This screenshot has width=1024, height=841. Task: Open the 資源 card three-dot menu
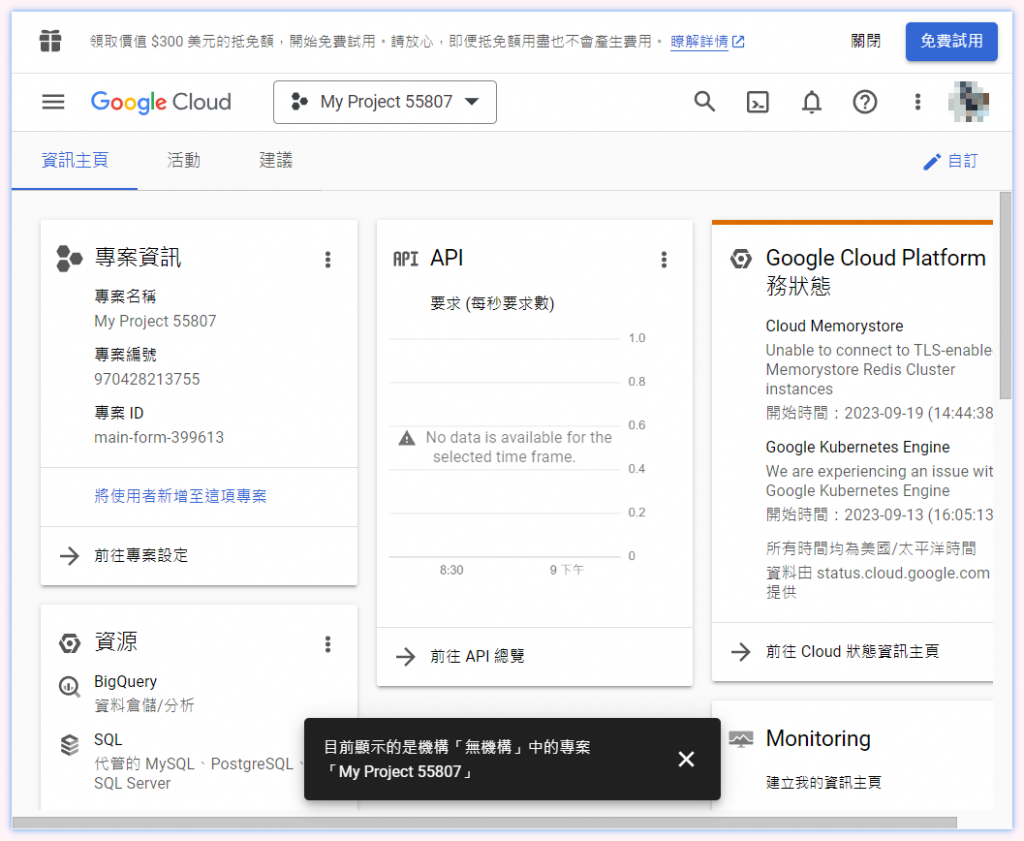tap(328, 644)
